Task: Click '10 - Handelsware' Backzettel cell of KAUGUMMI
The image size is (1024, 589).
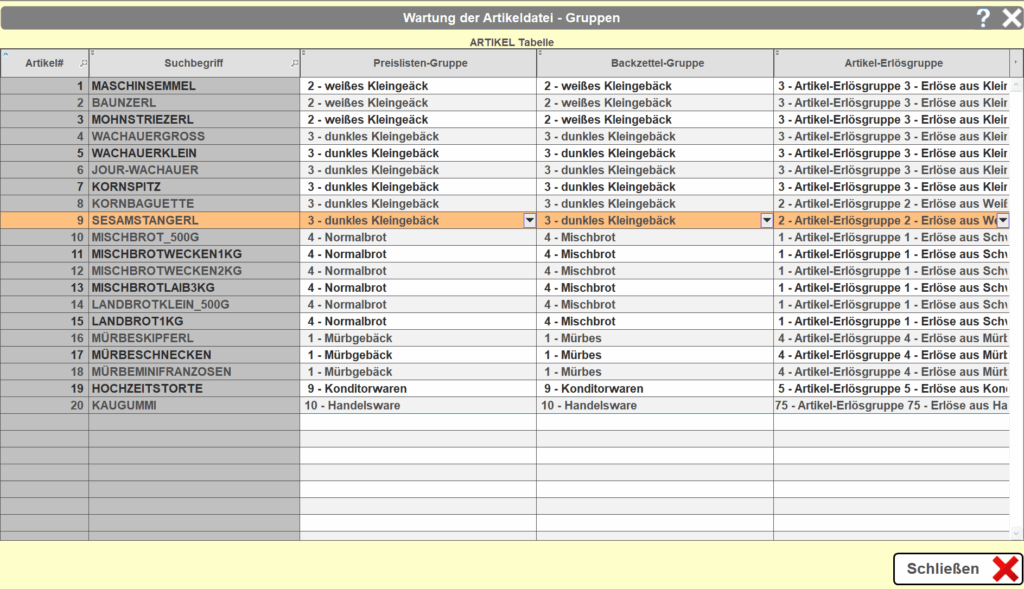Action: point(655,406)
